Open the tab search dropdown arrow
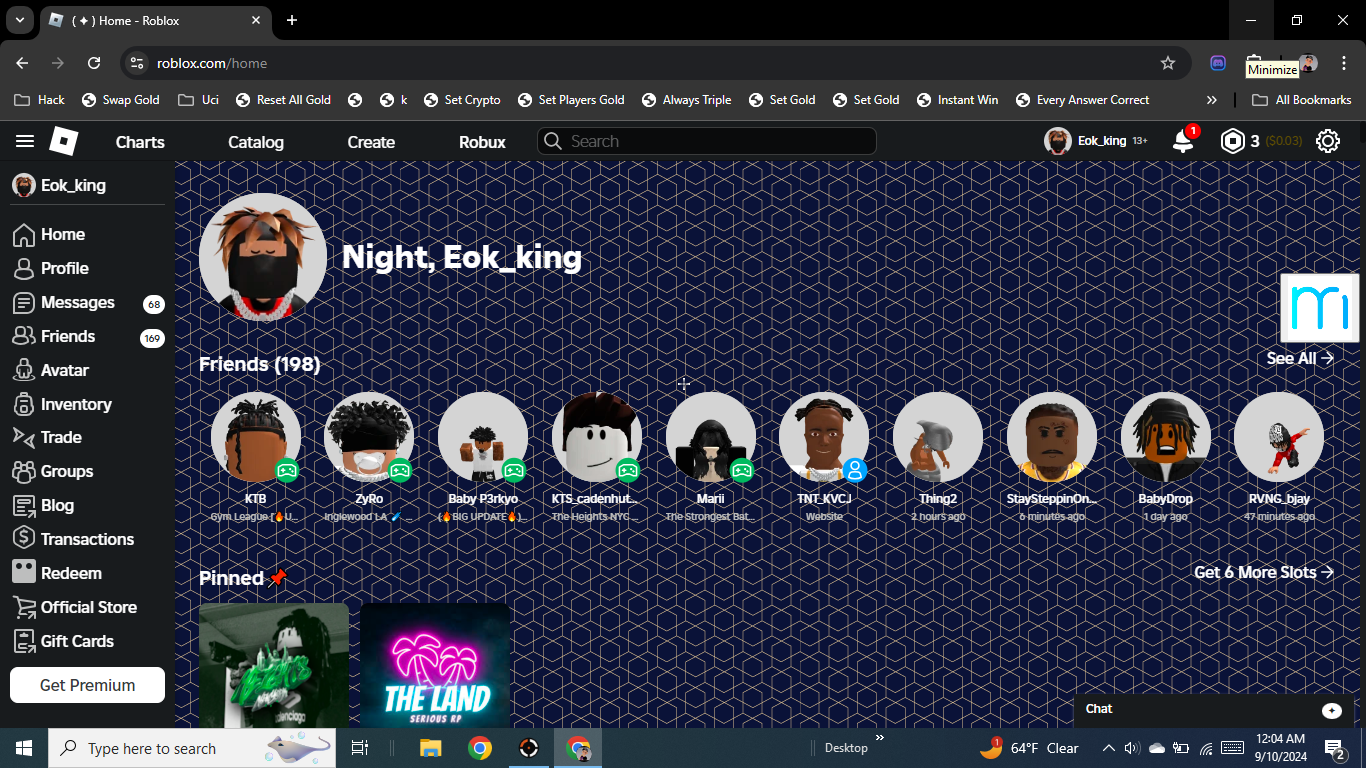Screen dimensions: 1366x768 [x=19, y=20]
